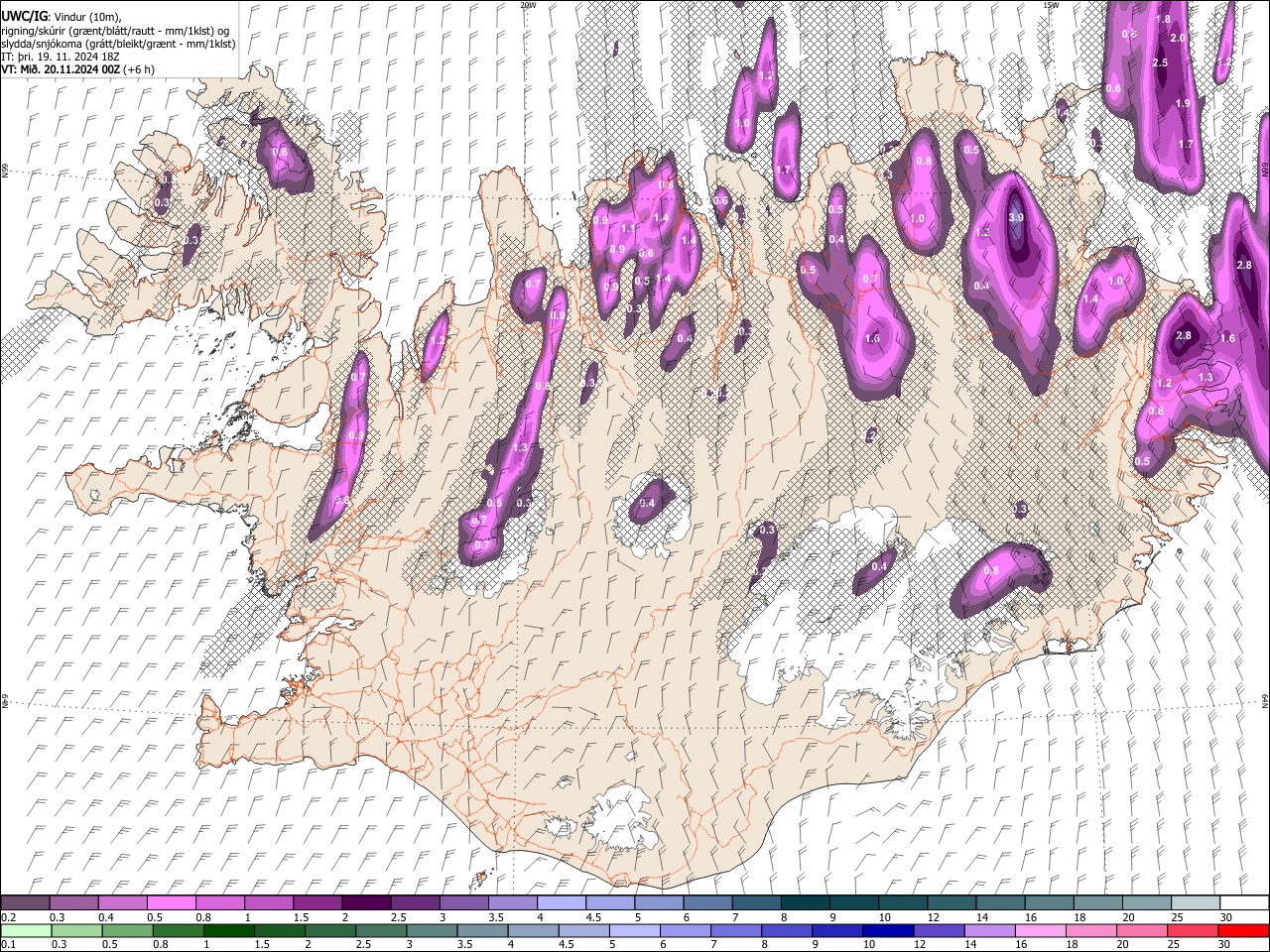Screen dimensions: 1270x952
Task: Click the bright red swatch ending the rain legend
Action: tap(1243, 930)
